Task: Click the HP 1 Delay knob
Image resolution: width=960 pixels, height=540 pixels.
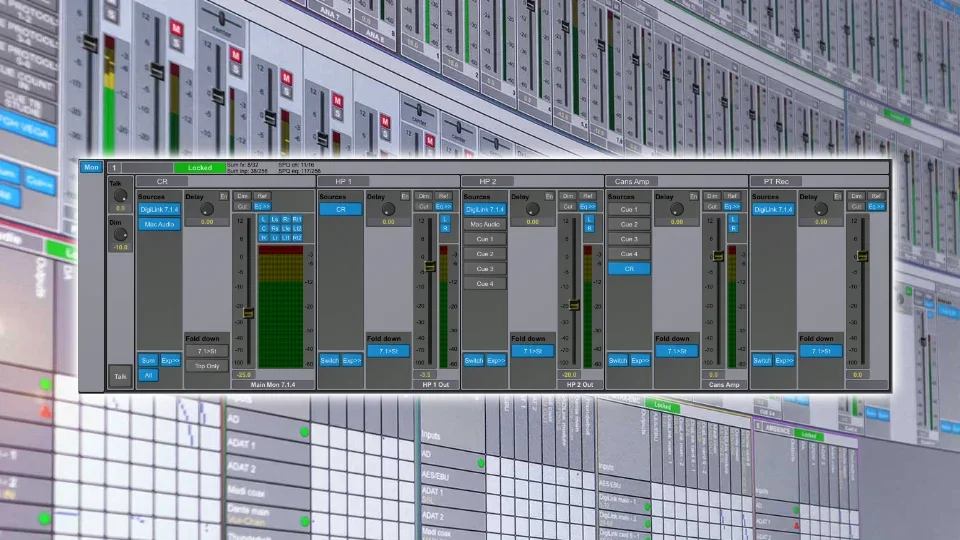Action: tap(388, 209)
